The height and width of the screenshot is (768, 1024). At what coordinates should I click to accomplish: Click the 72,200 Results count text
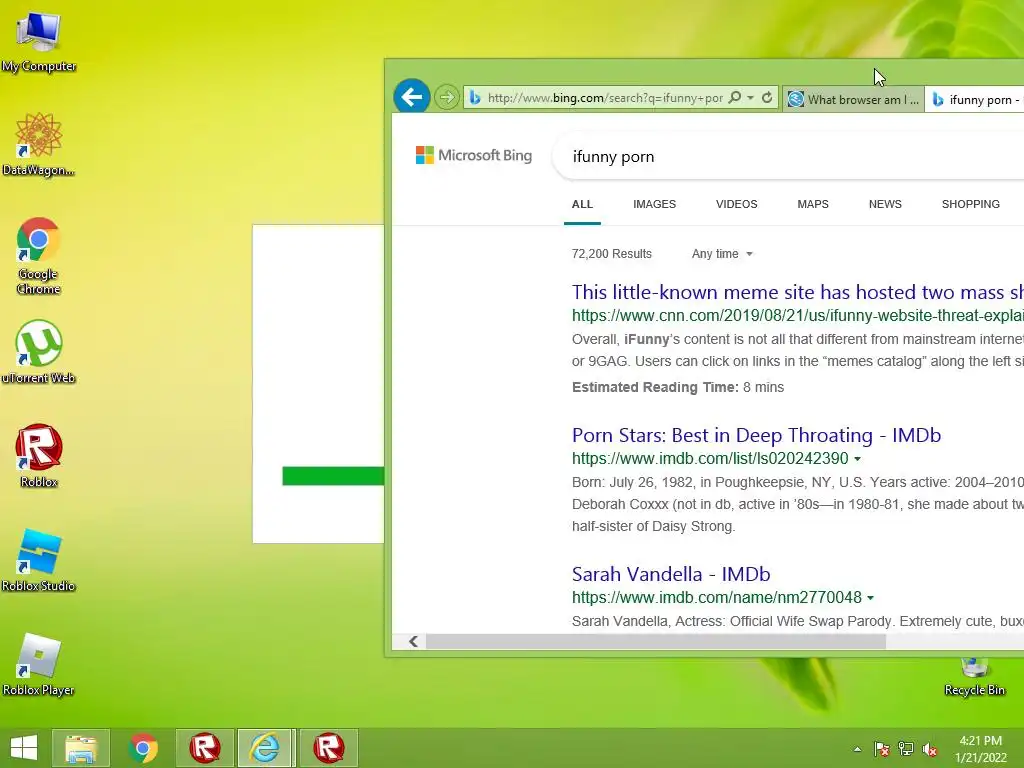611,254
